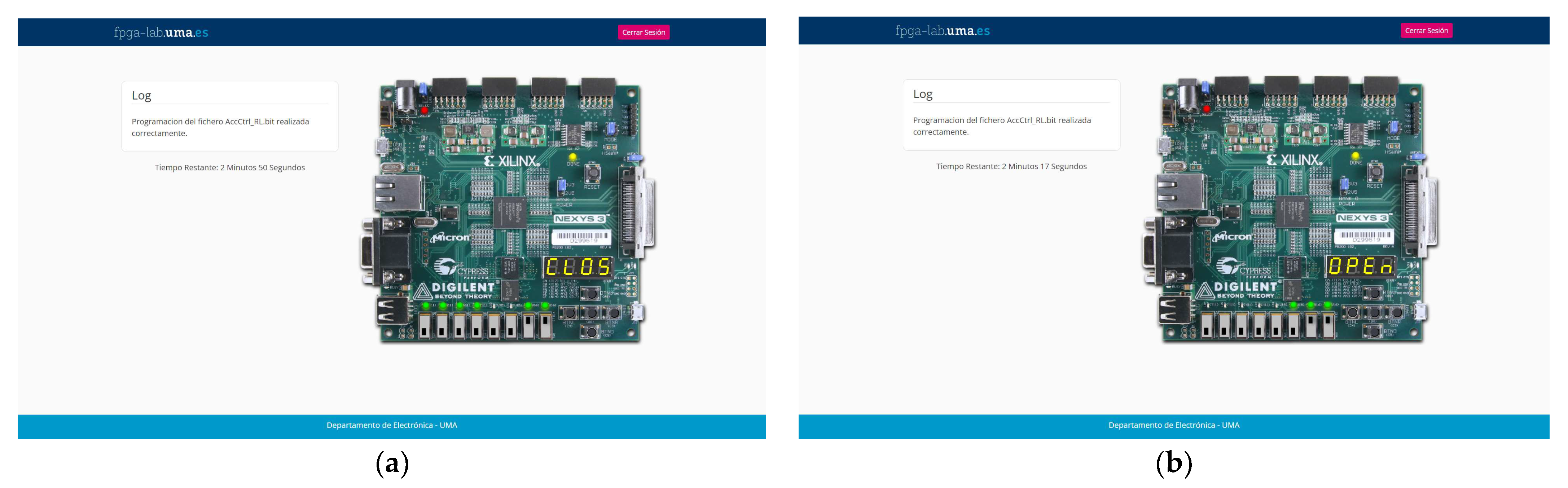Click the RESET button on board (a)
The width and height of the screenshot is (1568, 488).
pyautogui.click(x=592, y=173)
